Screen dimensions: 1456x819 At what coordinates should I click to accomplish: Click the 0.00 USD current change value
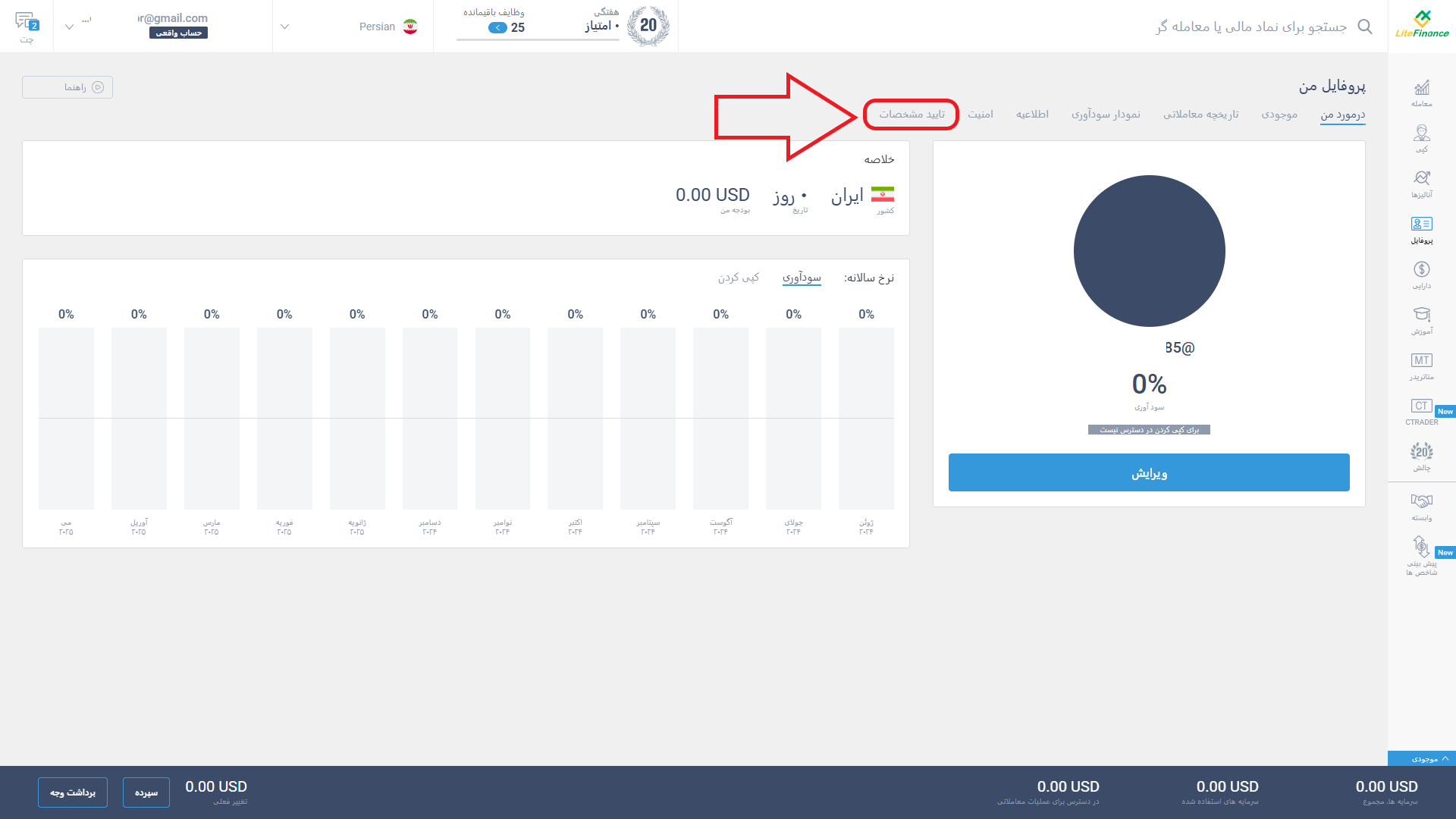[216, 786]
